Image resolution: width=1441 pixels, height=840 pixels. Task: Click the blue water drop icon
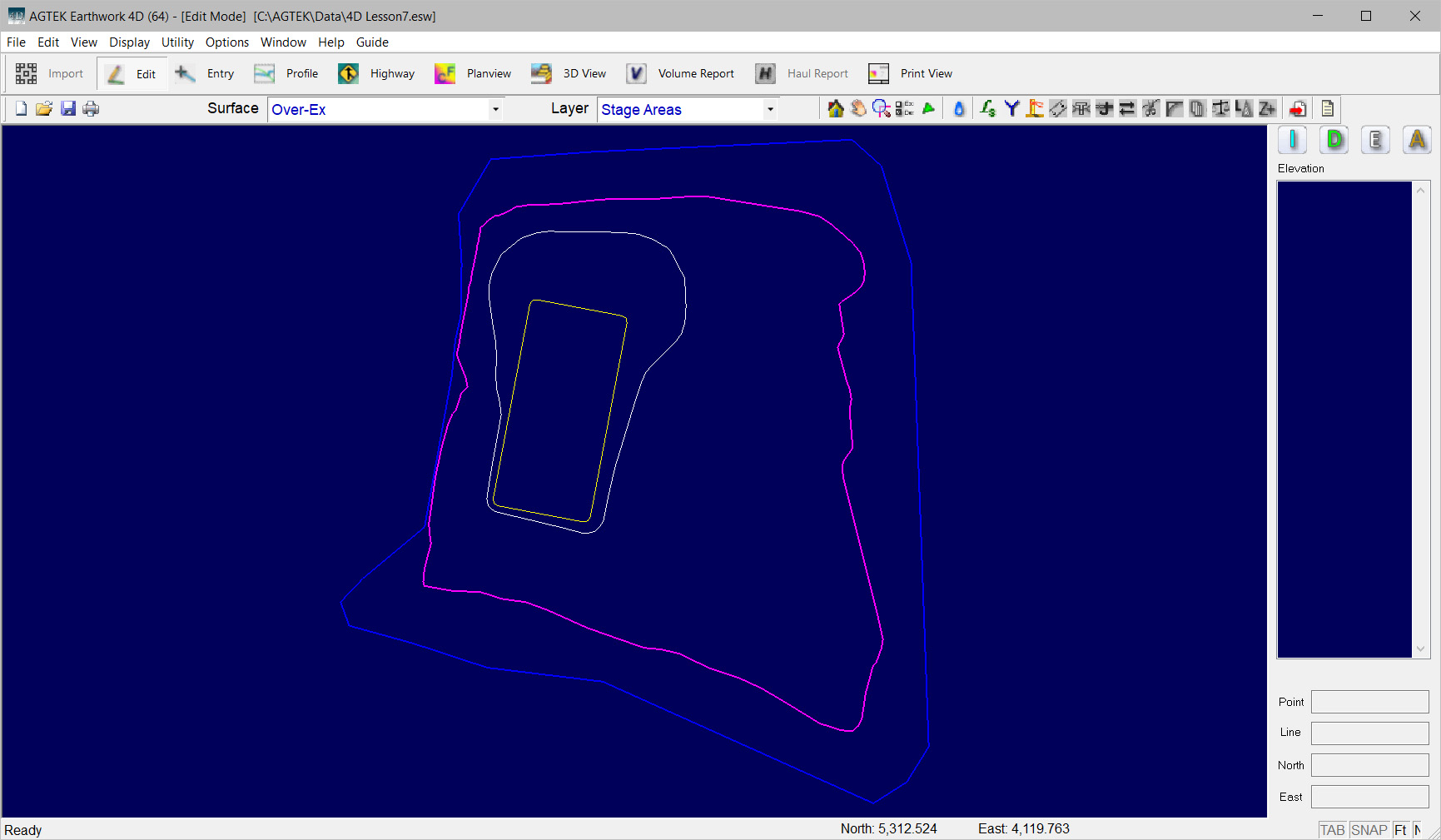point(959,109)
